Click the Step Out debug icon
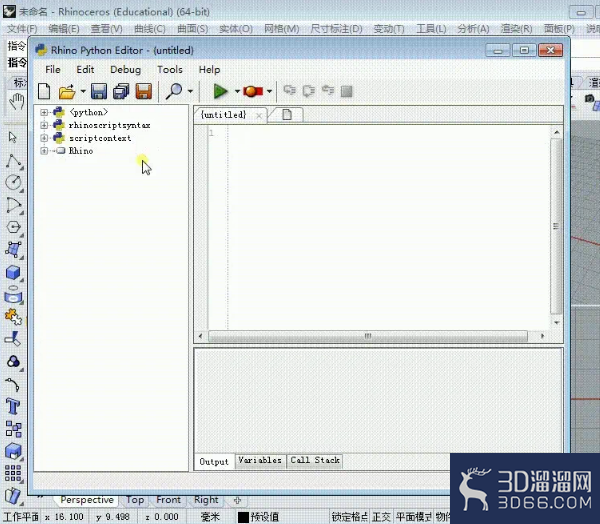 click(x=328, y=91)
